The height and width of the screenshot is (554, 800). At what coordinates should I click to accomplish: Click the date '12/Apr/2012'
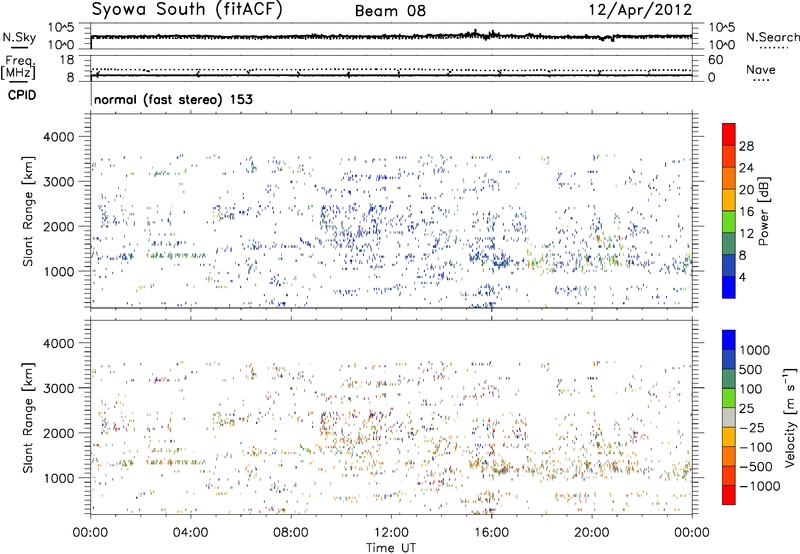[x=640, y=10]
